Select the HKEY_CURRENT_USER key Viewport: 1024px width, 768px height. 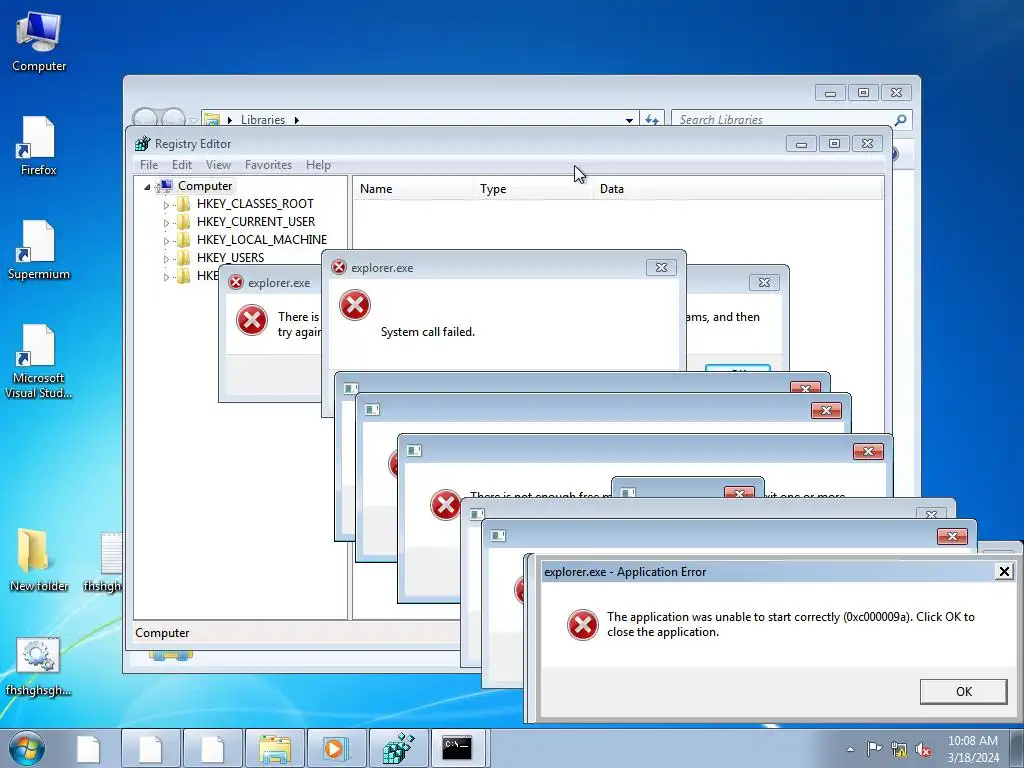click(255, 222)
